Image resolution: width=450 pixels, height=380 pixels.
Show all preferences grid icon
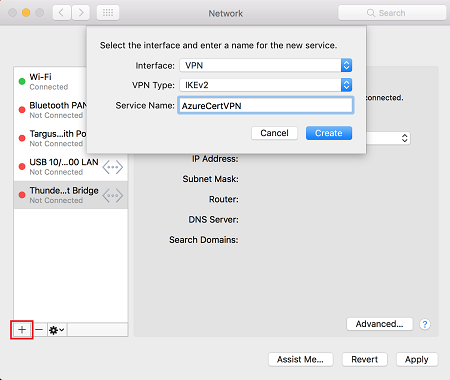[x=108, y=13]
